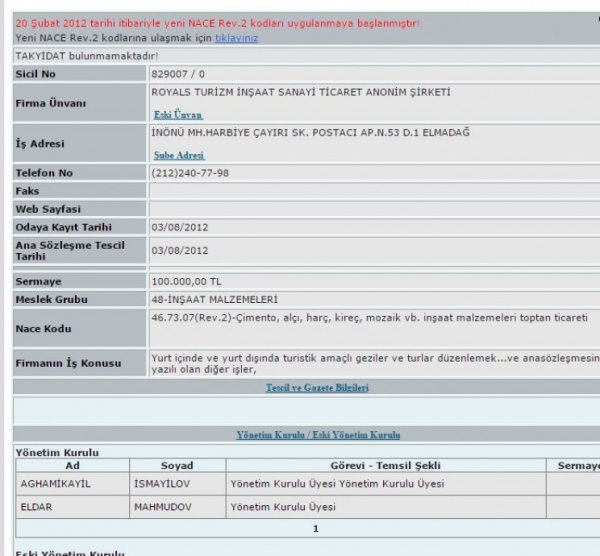The height and width of the screenshot is (556, 600).
Task: Click the Sicil No label
Action: click(36, 74)
